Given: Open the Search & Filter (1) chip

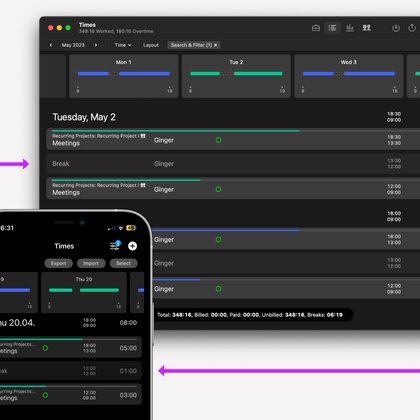Looking at the screenshot, I should pos(194,45).
